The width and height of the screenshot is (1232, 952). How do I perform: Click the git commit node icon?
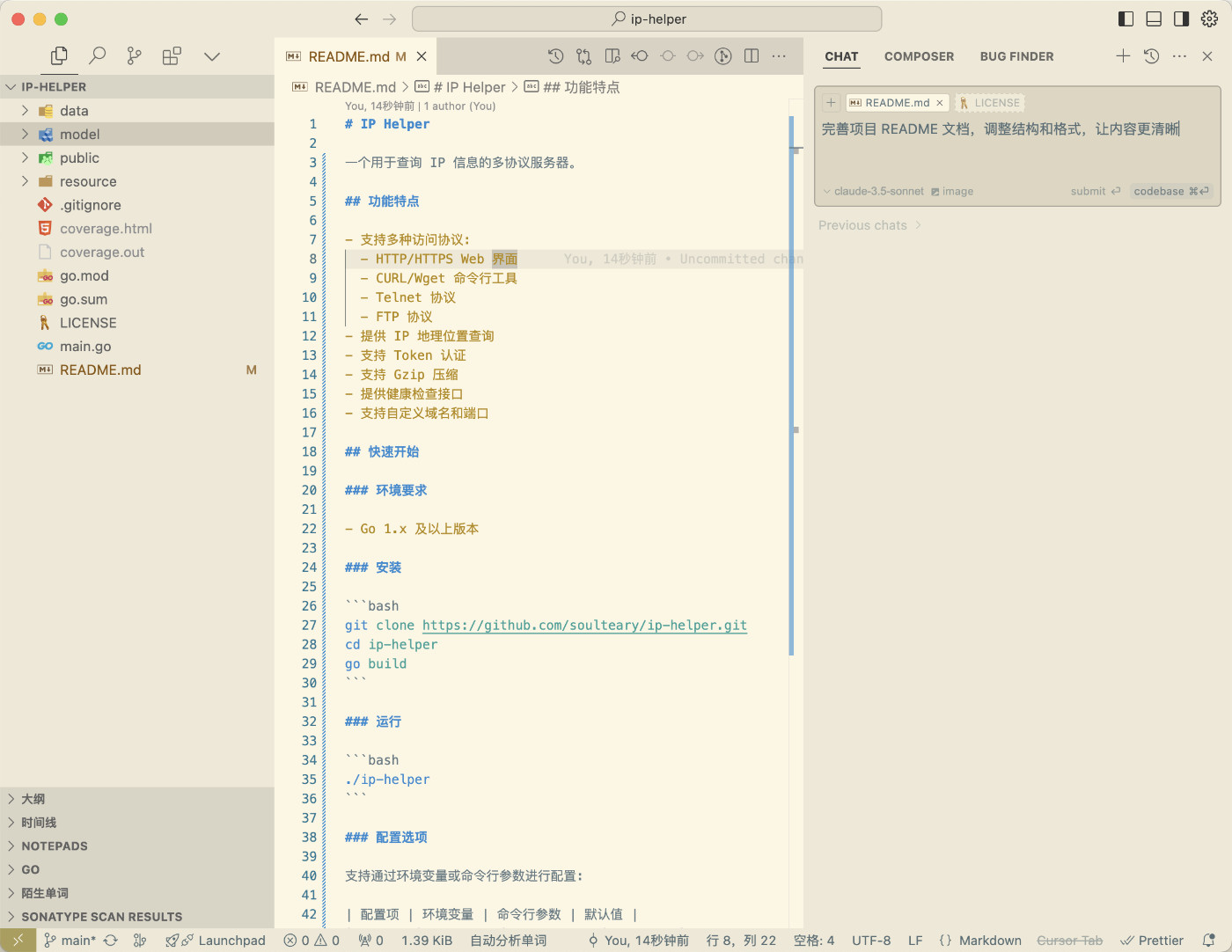point(668,56)
